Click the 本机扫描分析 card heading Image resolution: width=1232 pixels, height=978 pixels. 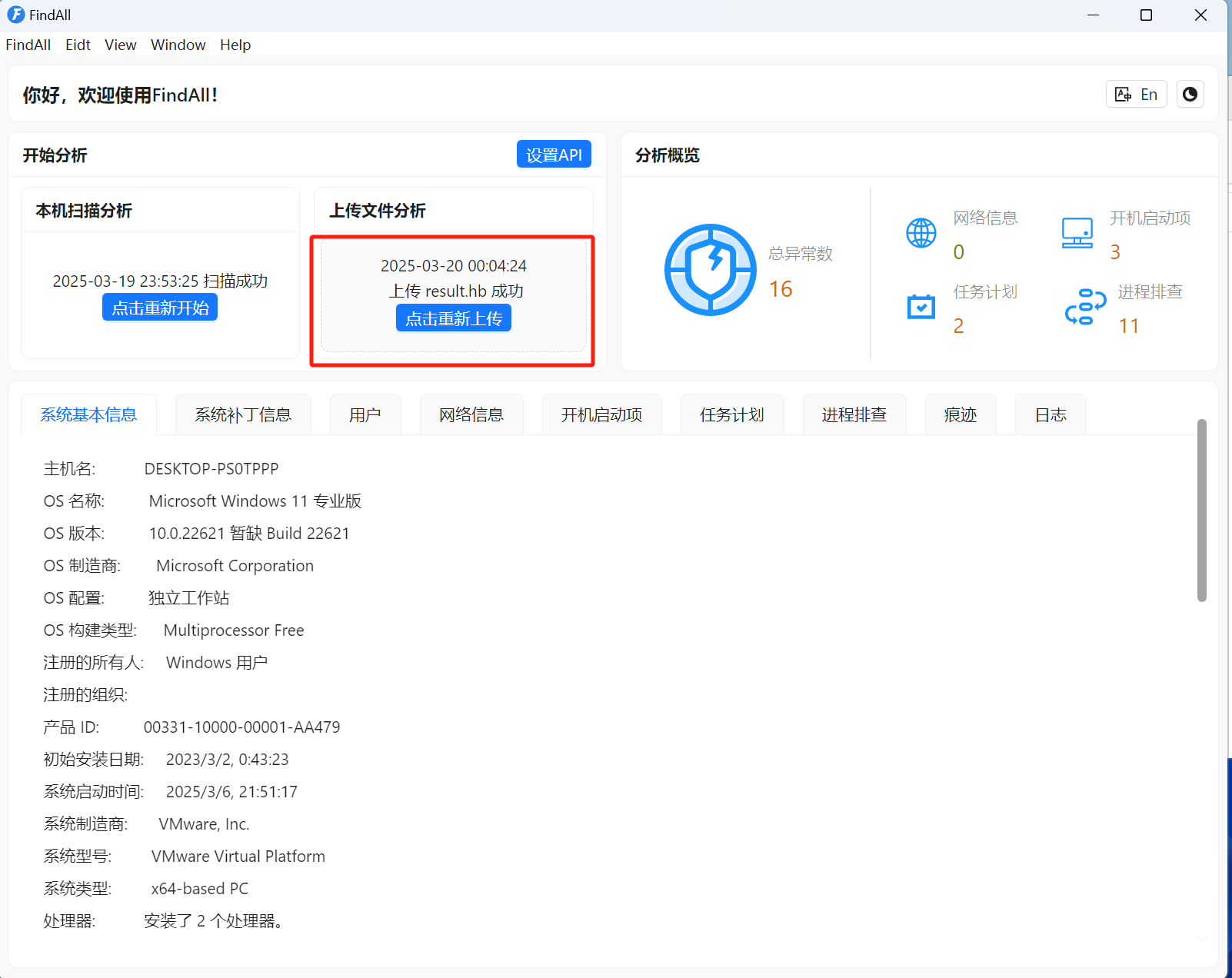tap(84, 211)
